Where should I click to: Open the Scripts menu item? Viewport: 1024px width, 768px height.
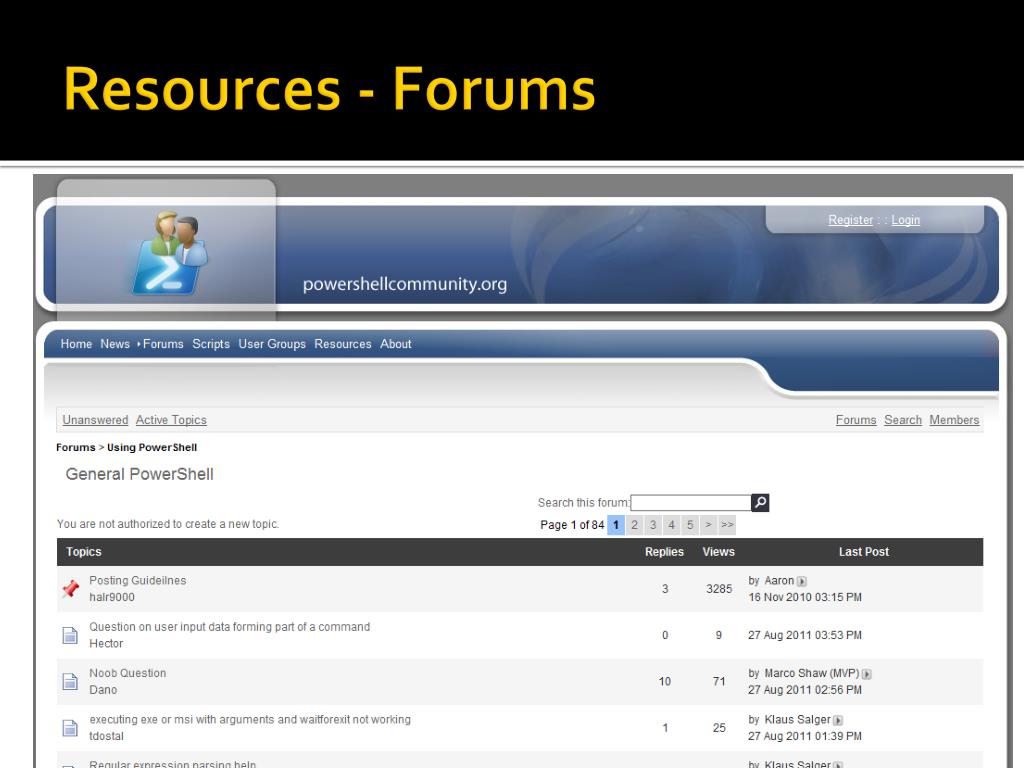(211, 344)
